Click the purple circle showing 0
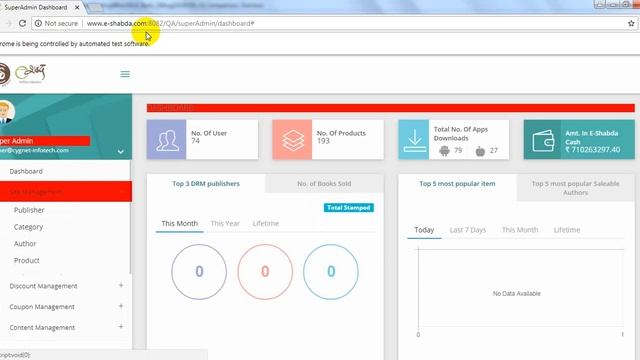640x360 pixels. point(199,271)
